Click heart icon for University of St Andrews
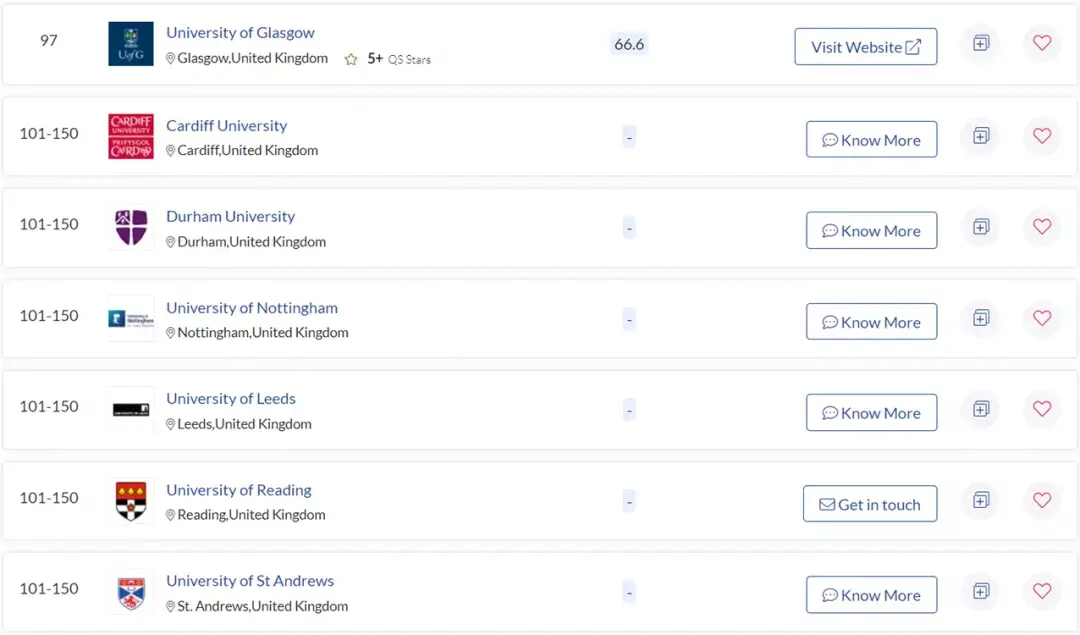The width and height of the screenshot is (1080, 635). pos(1041,592)
